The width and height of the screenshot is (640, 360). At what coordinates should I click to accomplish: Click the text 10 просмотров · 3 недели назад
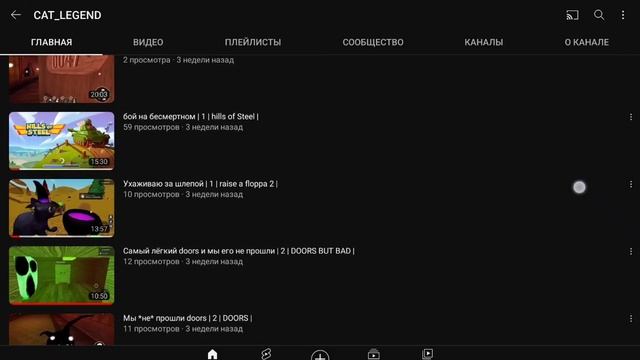click(x=183, y=195)
